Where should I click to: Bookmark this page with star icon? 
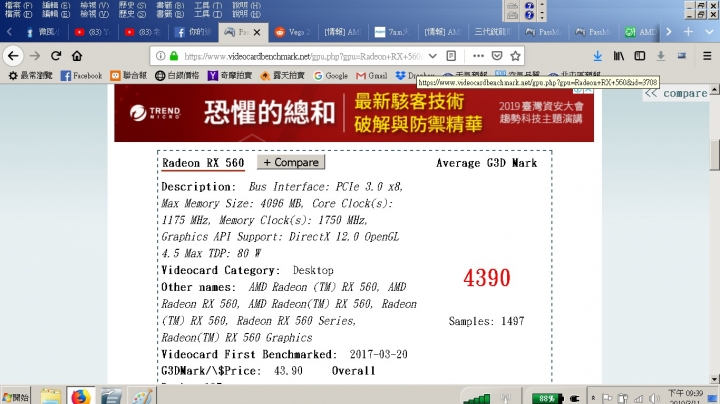click(x=515, y=56)
